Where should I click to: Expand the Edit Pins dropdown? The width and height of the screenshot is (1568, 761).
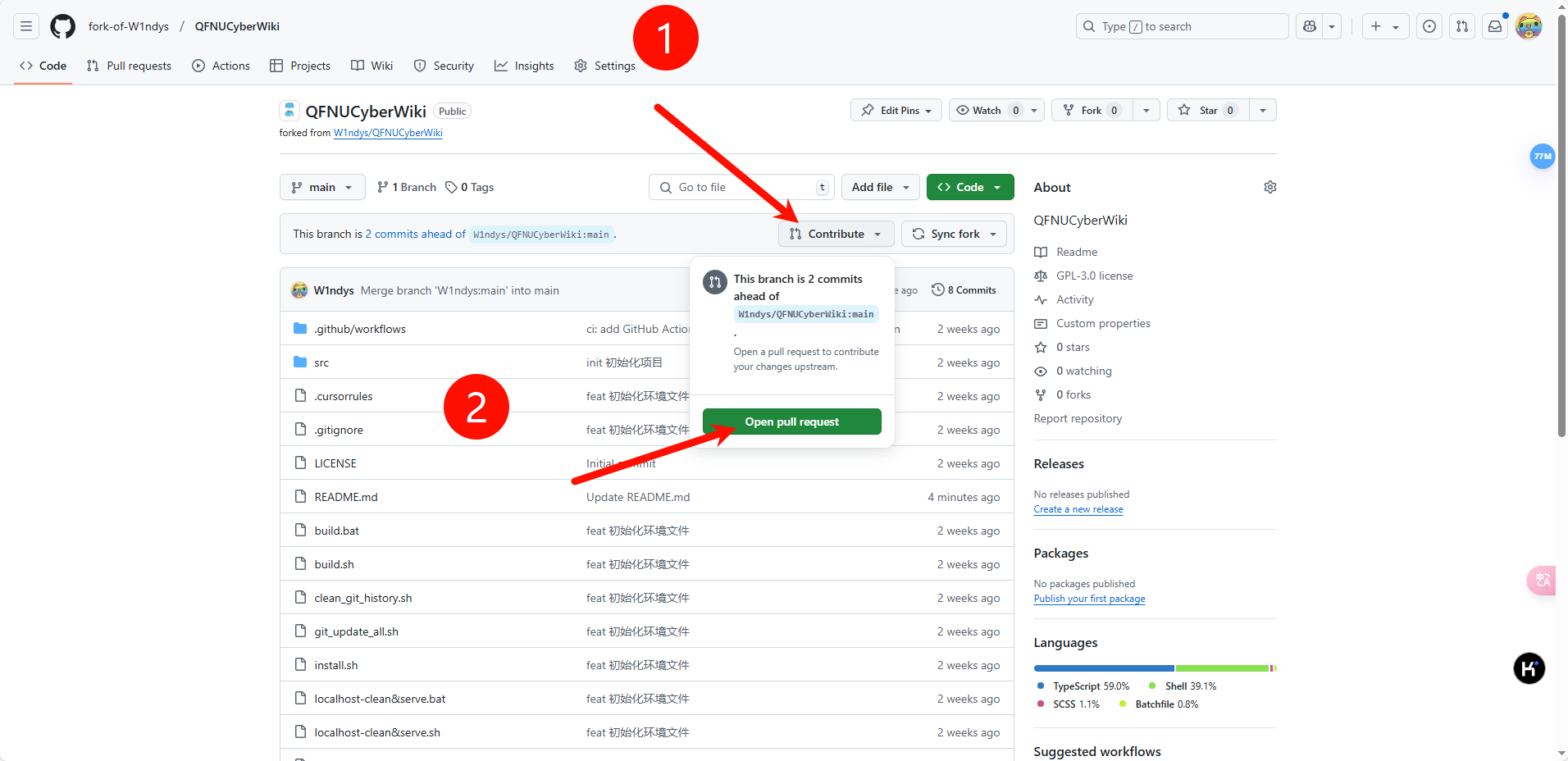[897, 110]
